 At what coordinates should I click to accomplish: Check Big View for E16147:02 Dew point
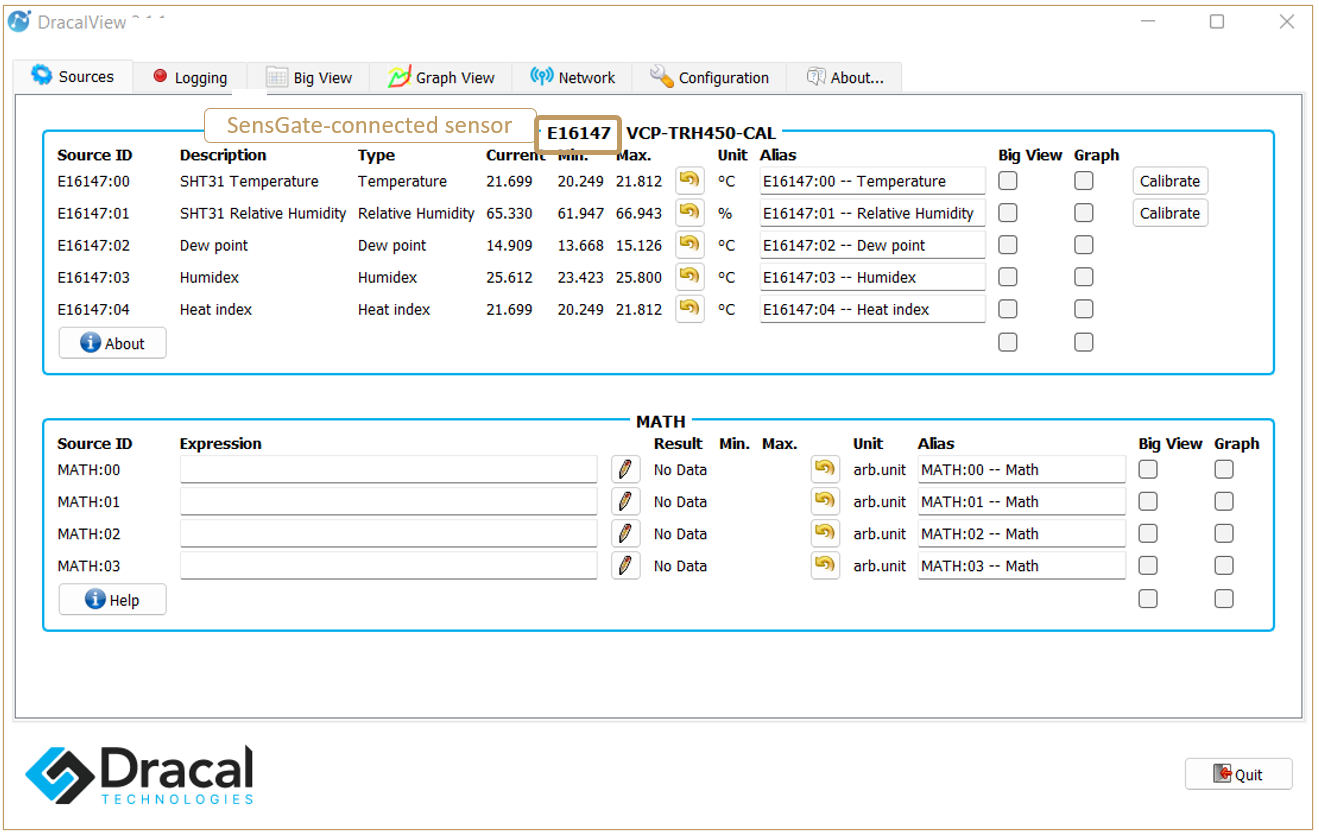pos(1008,245)
